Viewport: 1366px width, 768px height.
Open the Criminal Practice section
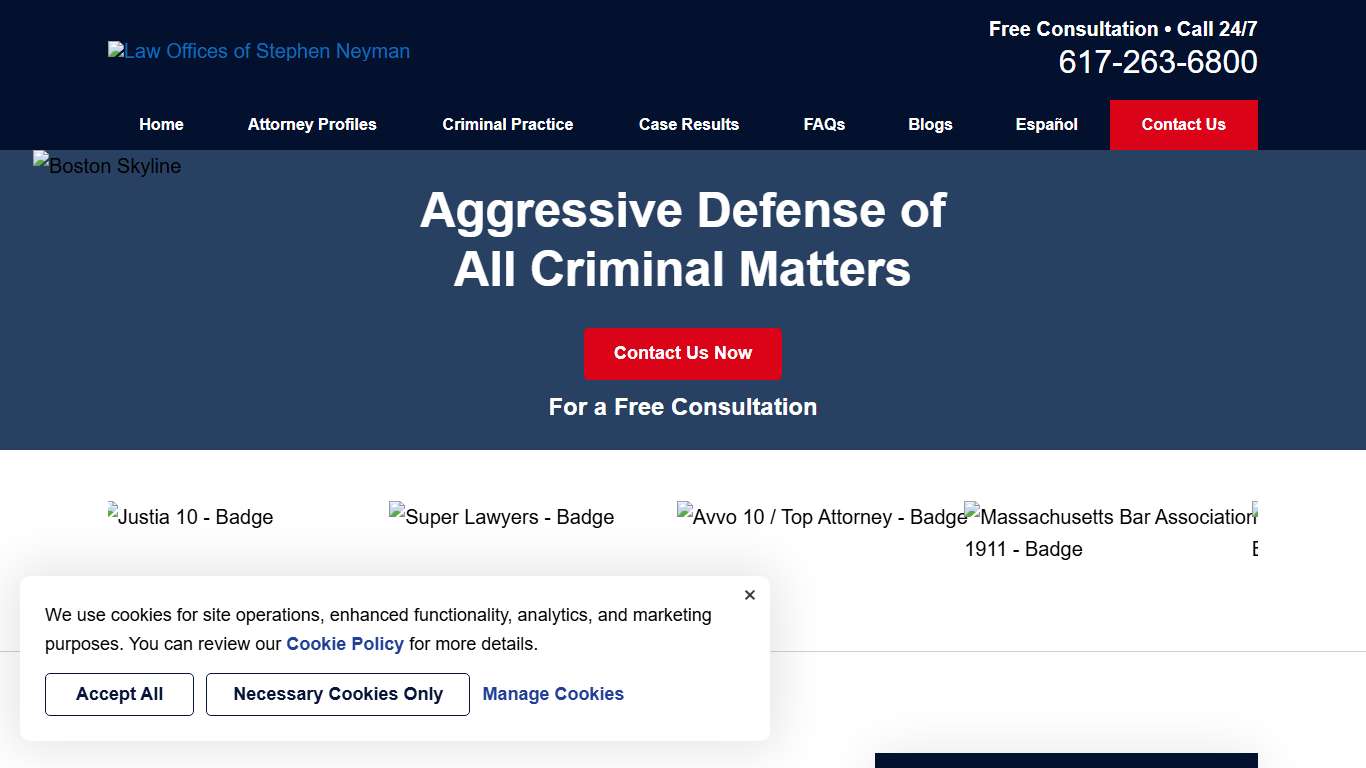click(x=507, y=124)
